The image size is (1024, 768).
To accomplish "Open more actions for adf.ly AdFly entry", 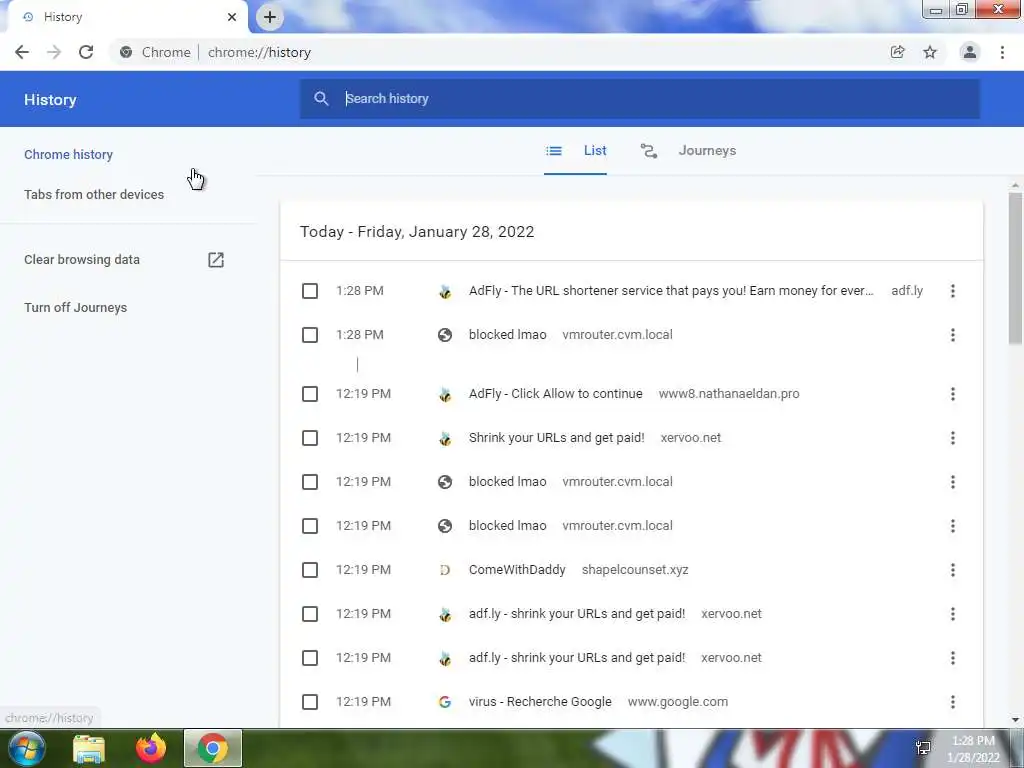I will click(953, 291).
